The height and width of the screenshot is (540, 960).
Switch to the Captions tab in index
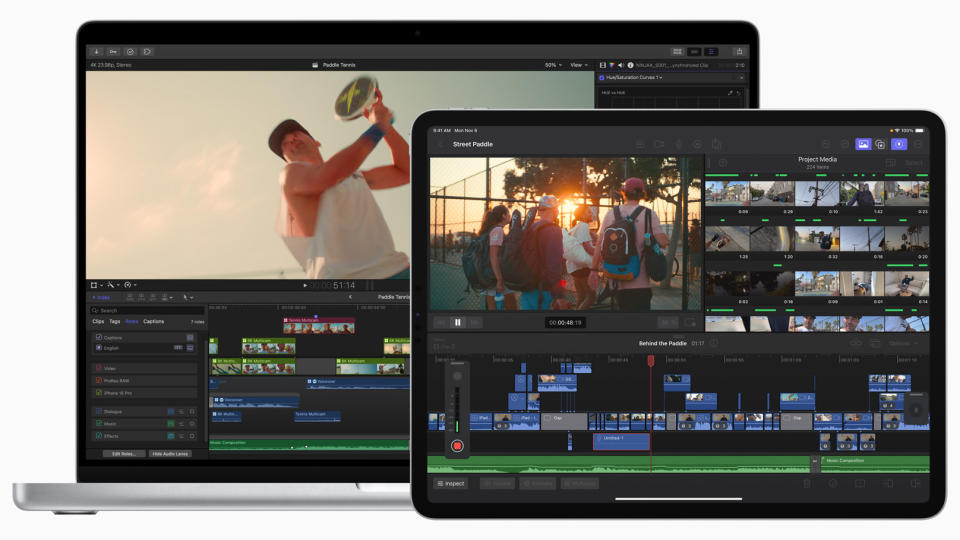point(154,321)
